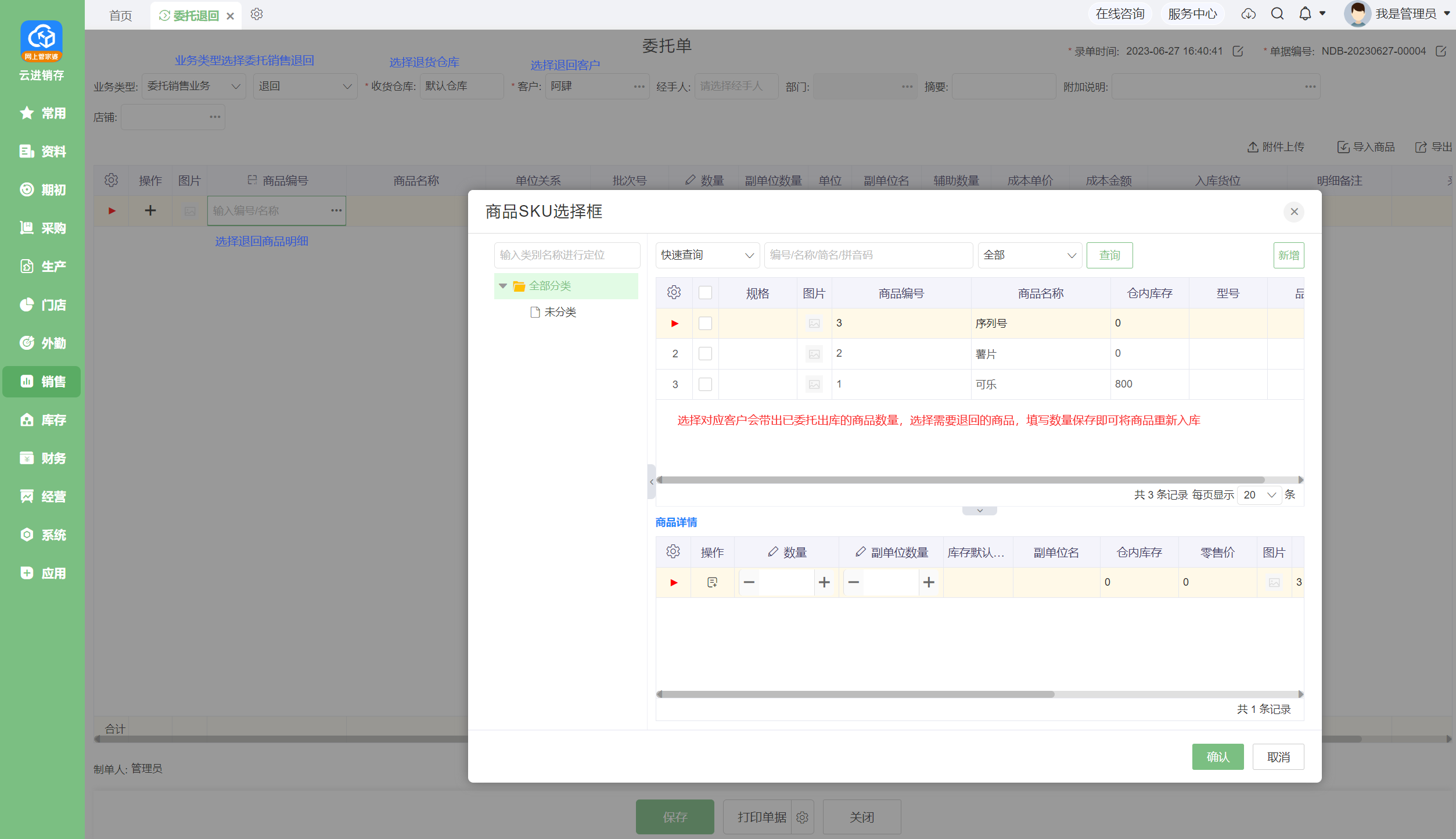Viewport: 1456px width, 839px height.
Task: Toggle the select-all checkbox in SKU table header
Action: click(x=705, y=293)
